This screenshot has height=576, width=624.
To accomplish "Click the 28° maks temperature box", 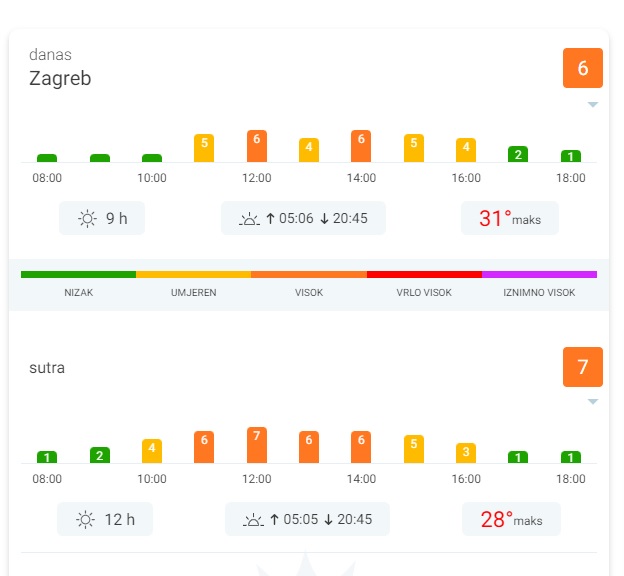I will pyautogui.click(x=511, y=519).
